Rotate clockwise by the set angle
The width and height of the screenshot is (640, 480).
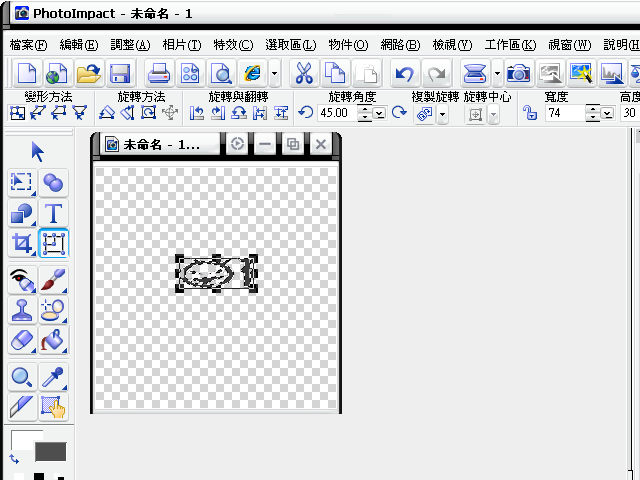(x=399, y=112)
